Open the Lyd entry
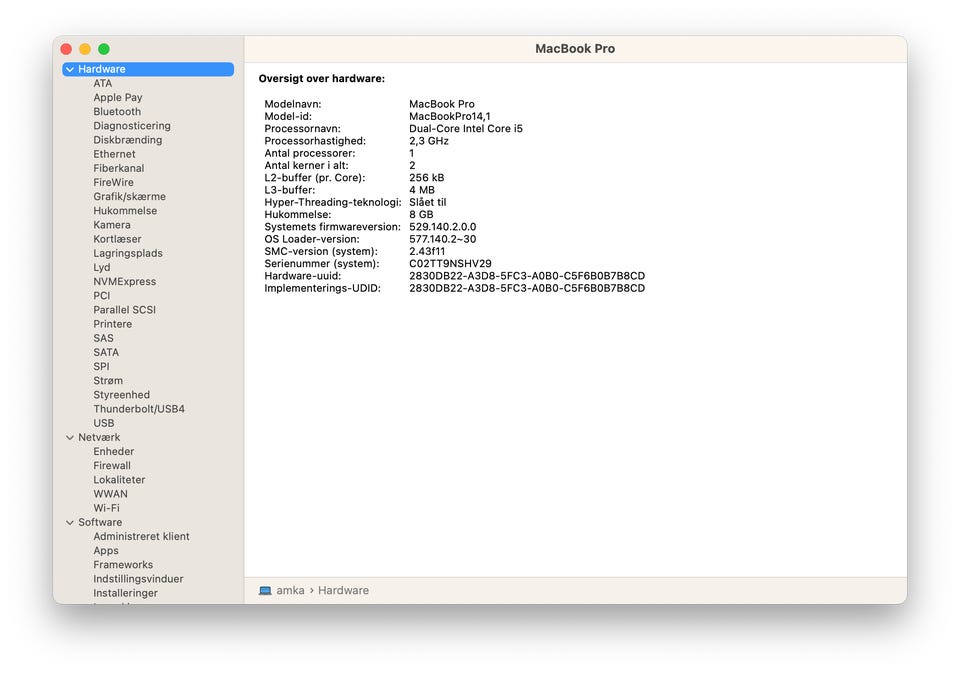The width and height of the screenshot is (960, 674). point(102,268)
